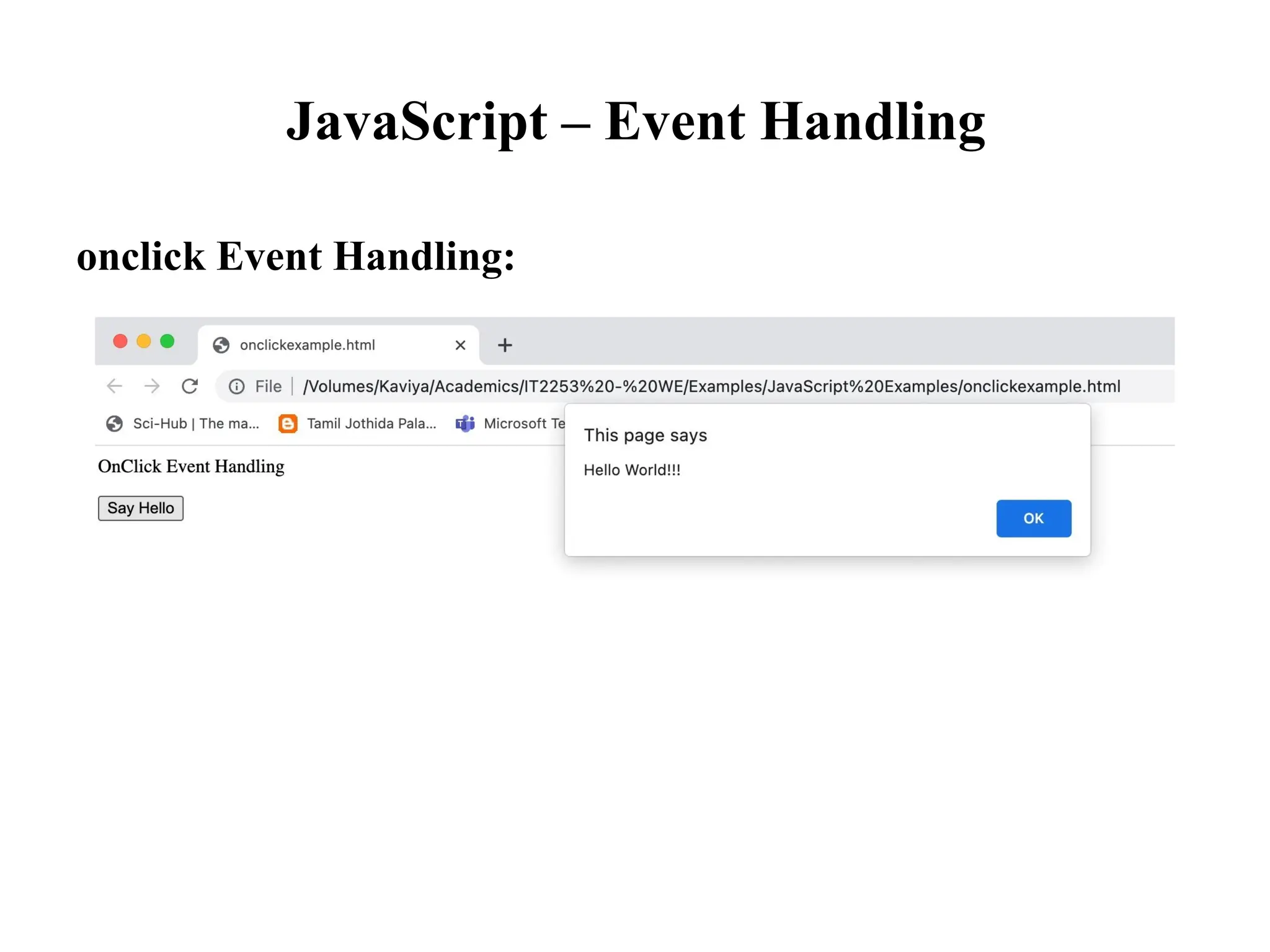Click the 'OnClick Event Handling' page text
This screenshot has height=952, width=1270.
click(x=192, y=467)
